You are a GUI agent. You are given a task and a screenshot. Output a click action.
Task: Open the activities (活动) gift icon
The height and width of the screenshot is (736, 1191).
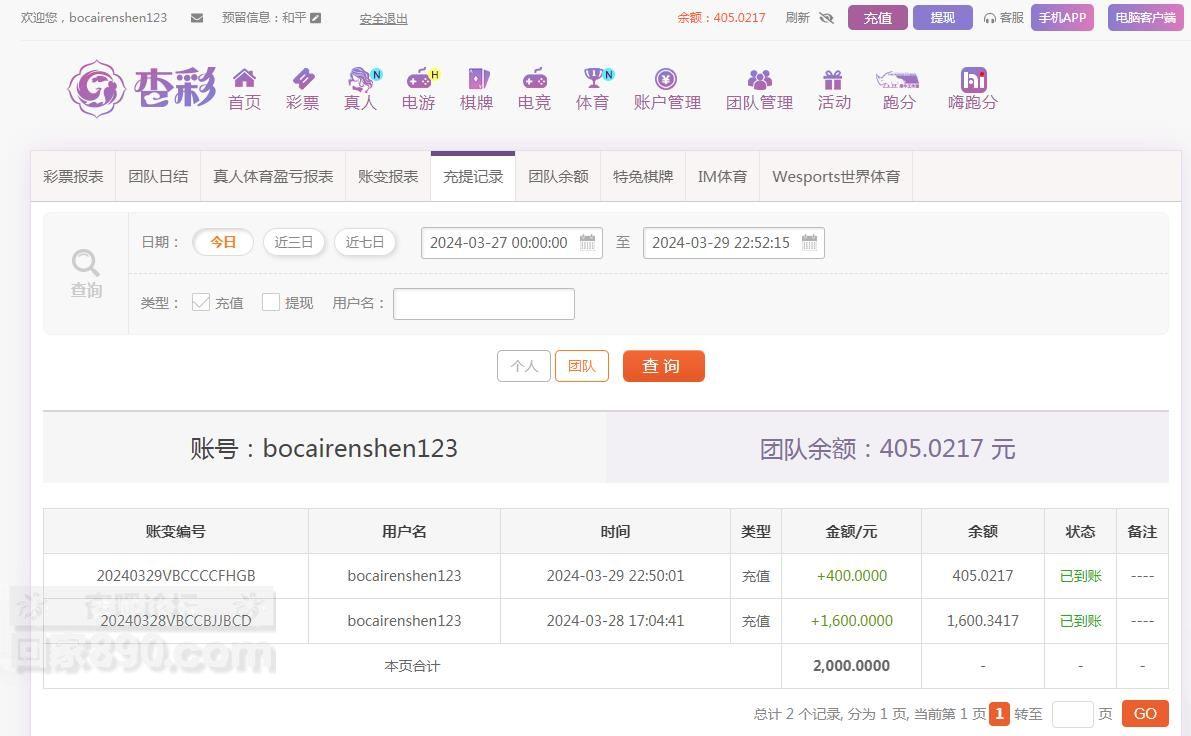[x=833, y=79]
